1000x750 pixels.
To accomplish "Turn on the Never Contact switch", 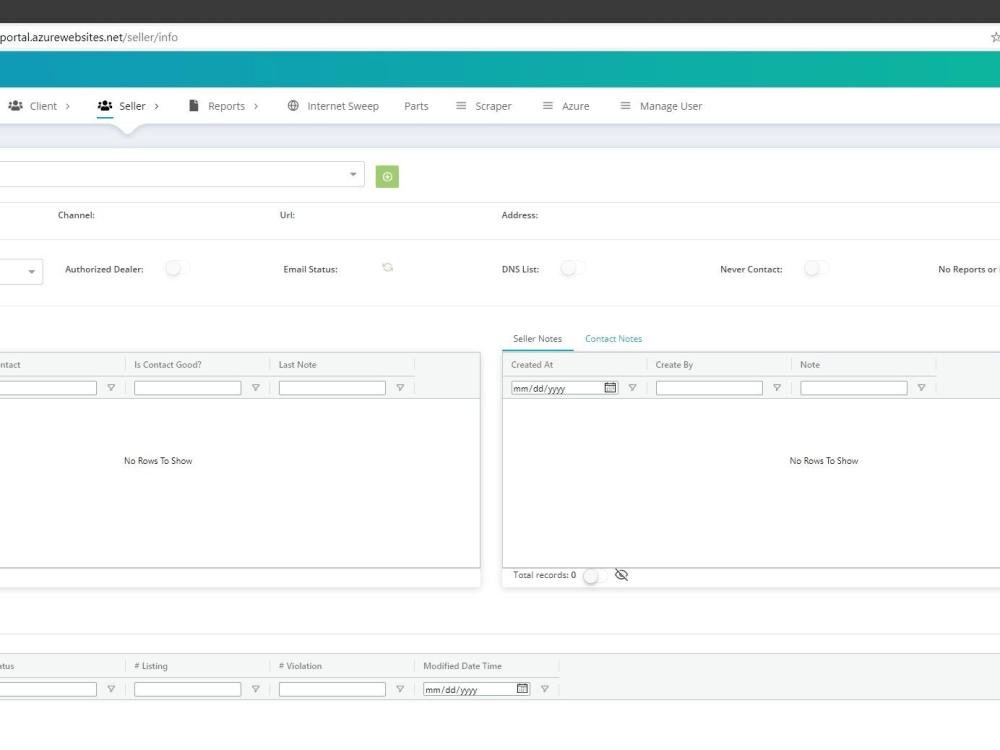I will pos(815,268).
